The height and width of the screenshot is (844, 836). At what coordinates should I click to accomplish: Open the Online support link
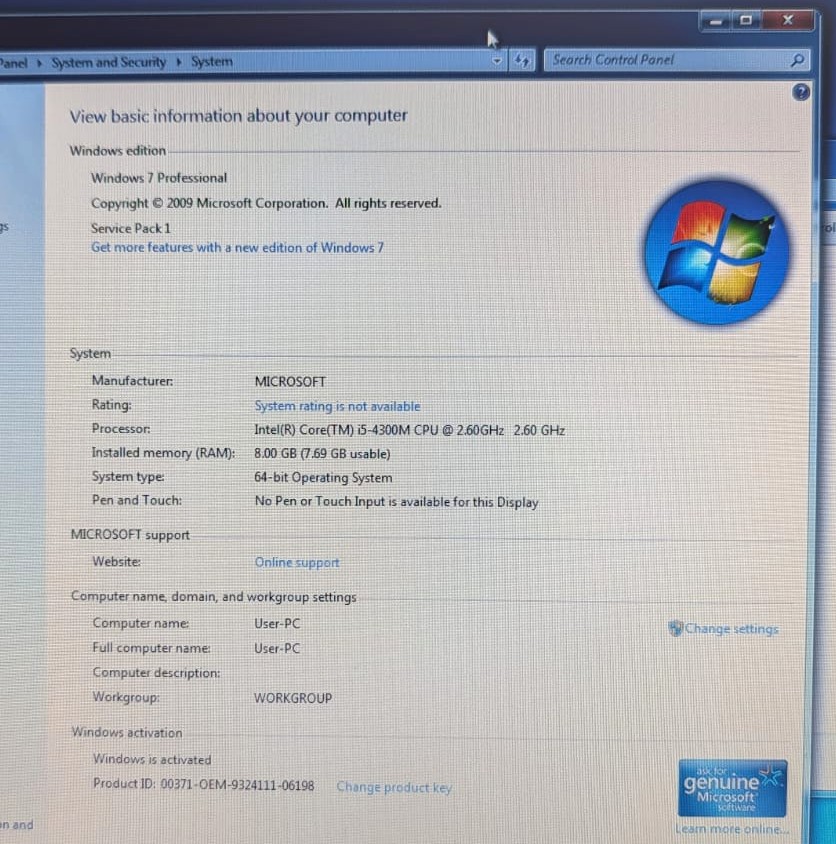[x=297, y=562]
